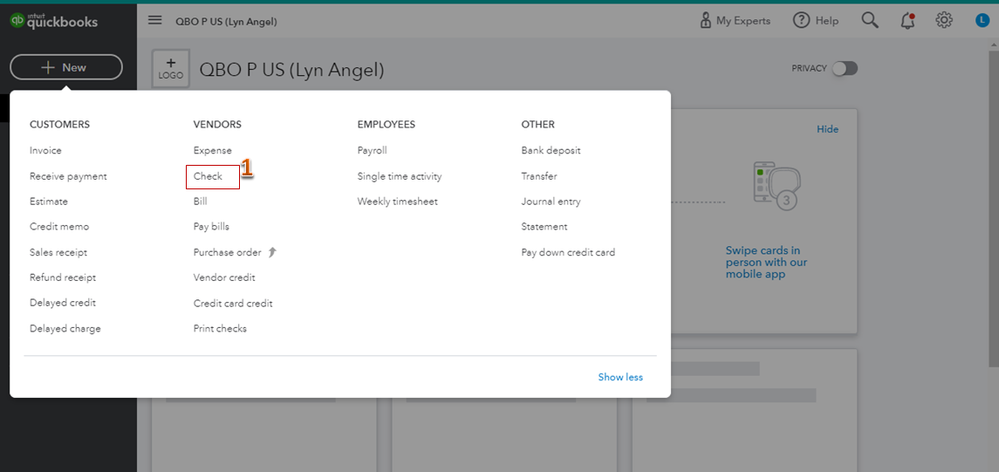The image size is (999, 472).
Task: Open the user profile avatar
Action: [982, 20]
